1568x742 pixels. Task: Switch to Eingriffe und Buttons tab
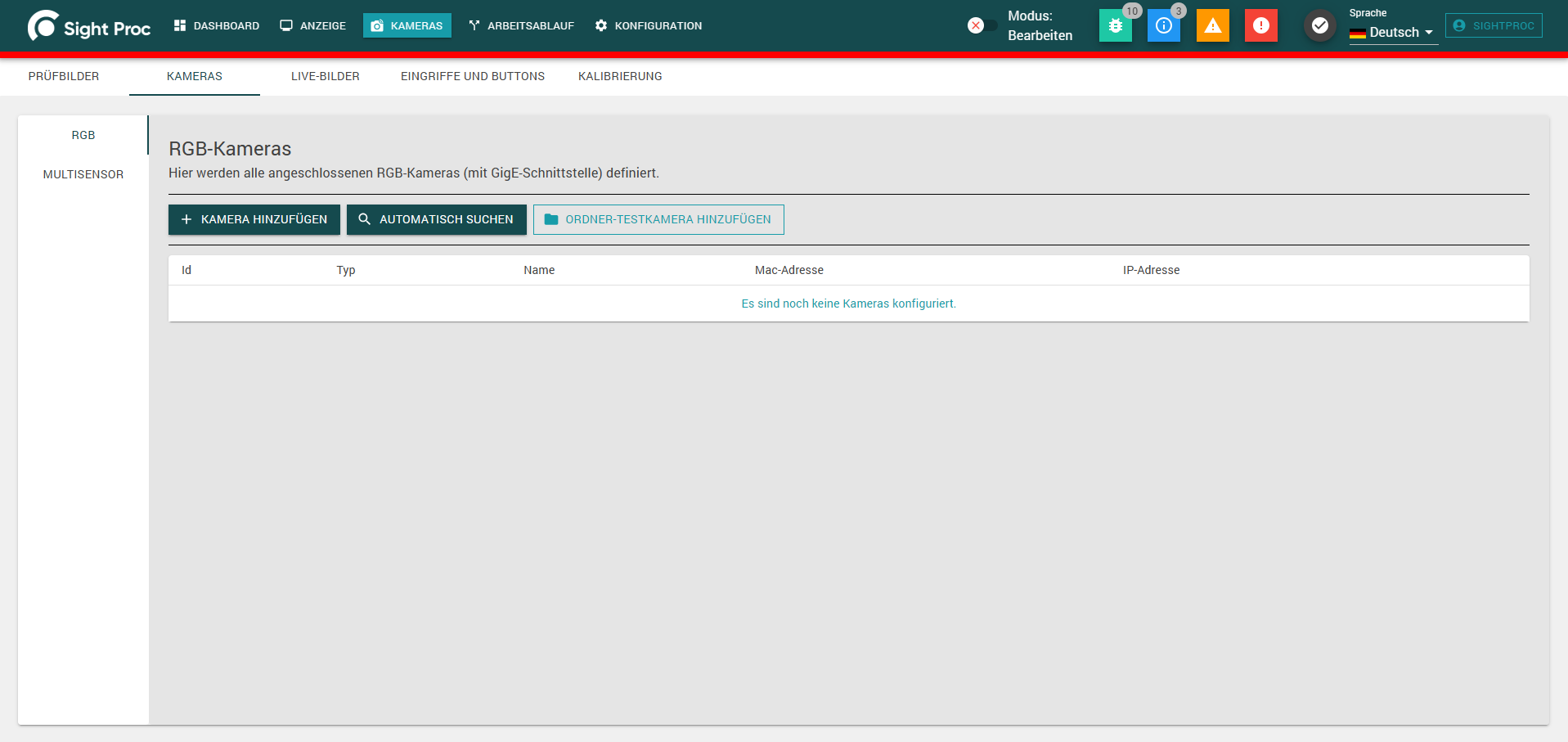(473, 76)
